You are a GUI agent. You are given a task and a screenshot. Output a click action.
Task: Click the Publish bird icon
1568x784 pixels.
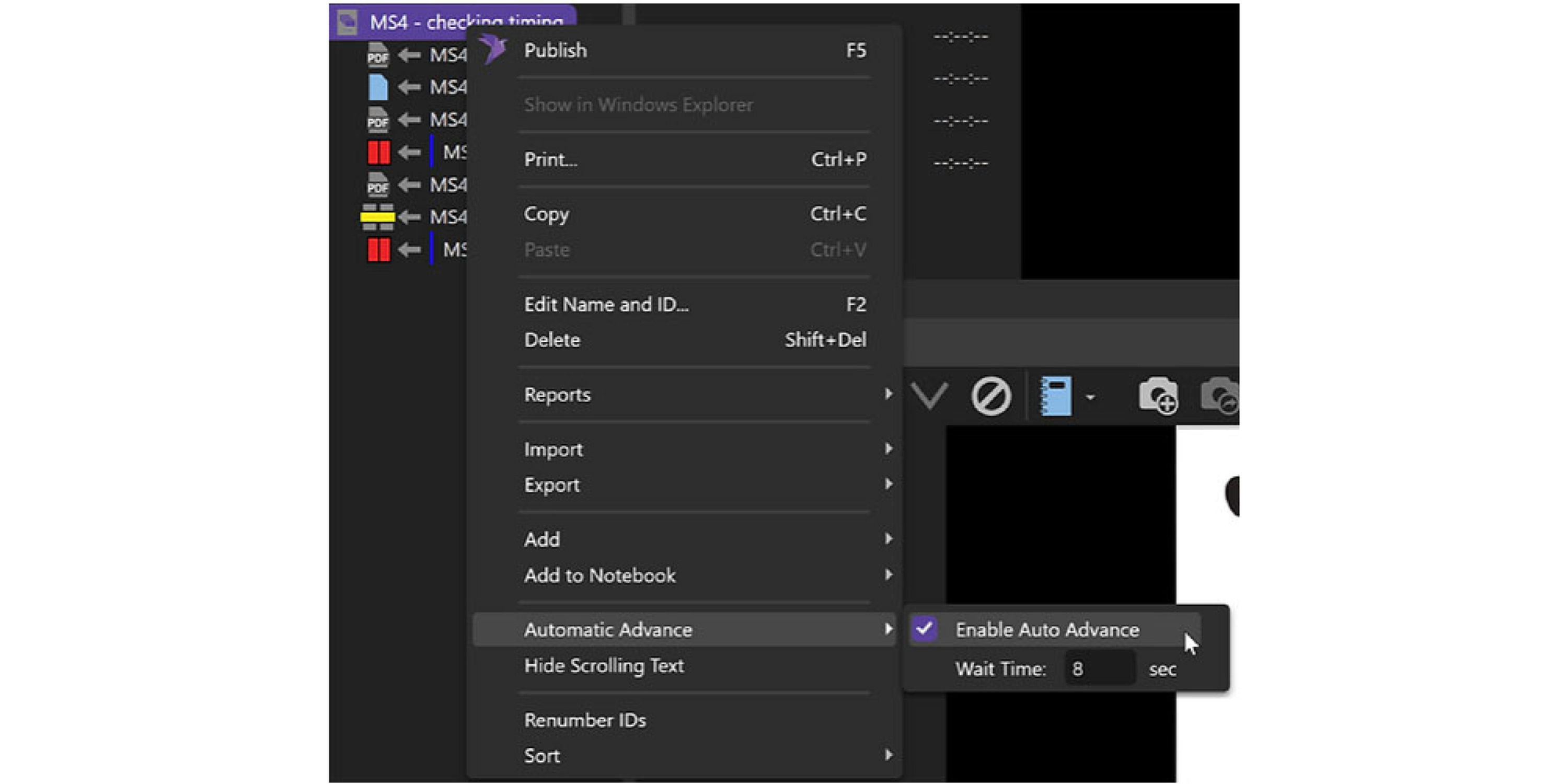coord(492,49)
